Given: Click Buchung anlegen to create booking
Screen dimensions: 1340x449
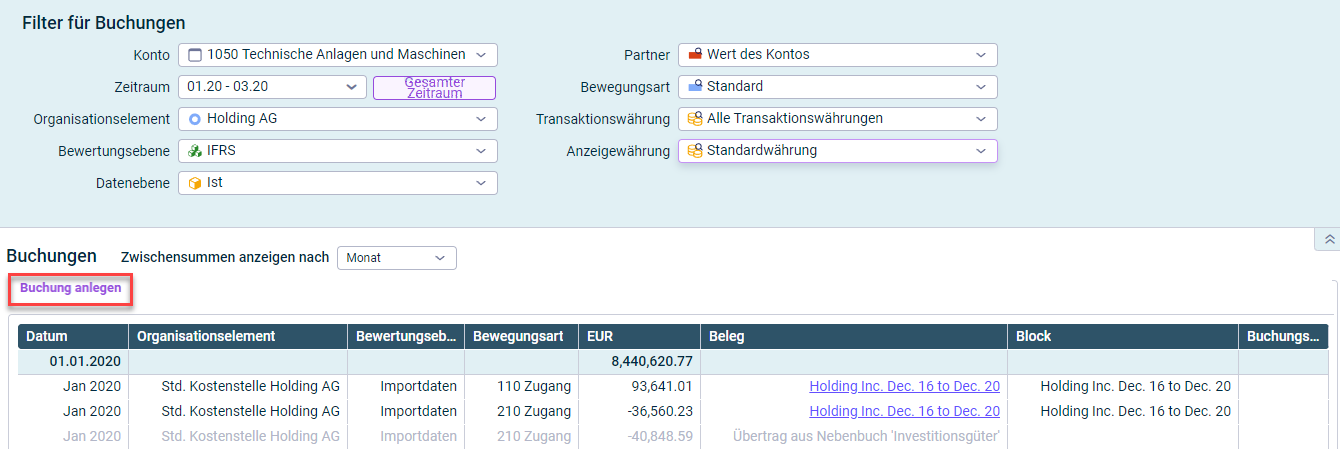Looking at the screenshot, I should click(71, 288).
